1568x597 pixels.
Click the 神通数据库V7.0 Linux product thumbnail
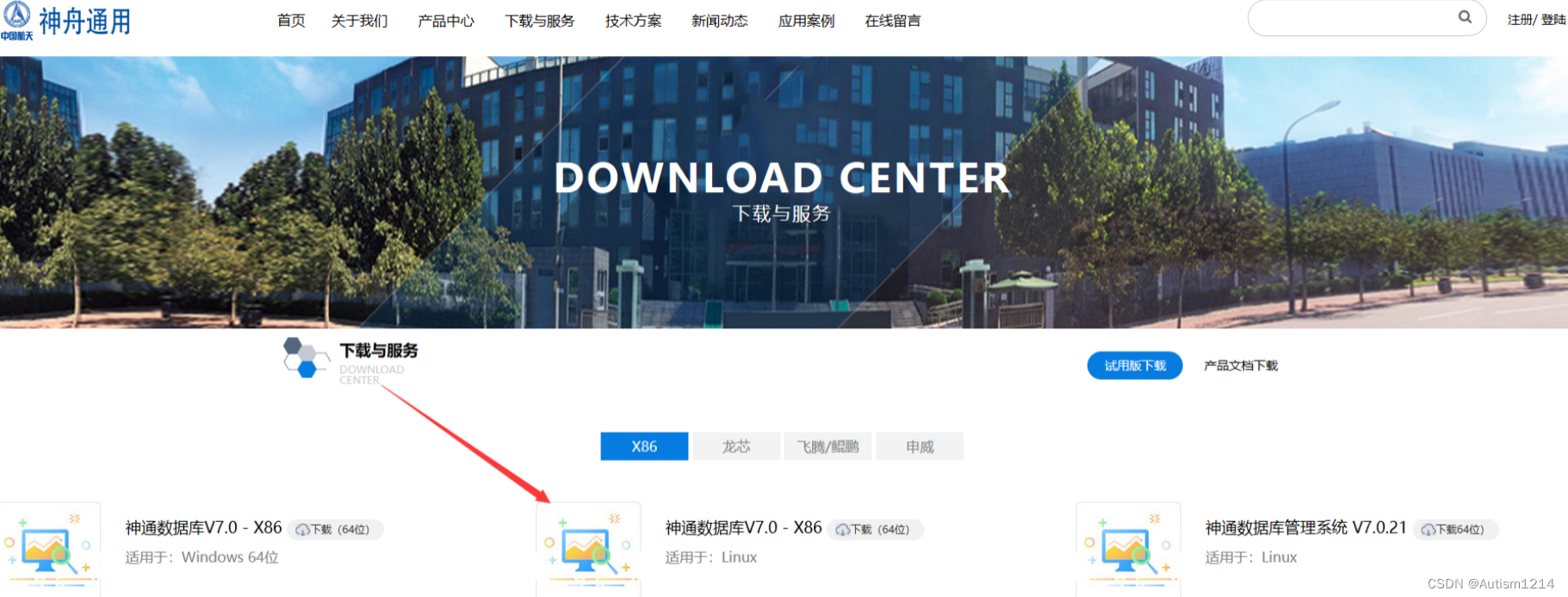[589, 550]
